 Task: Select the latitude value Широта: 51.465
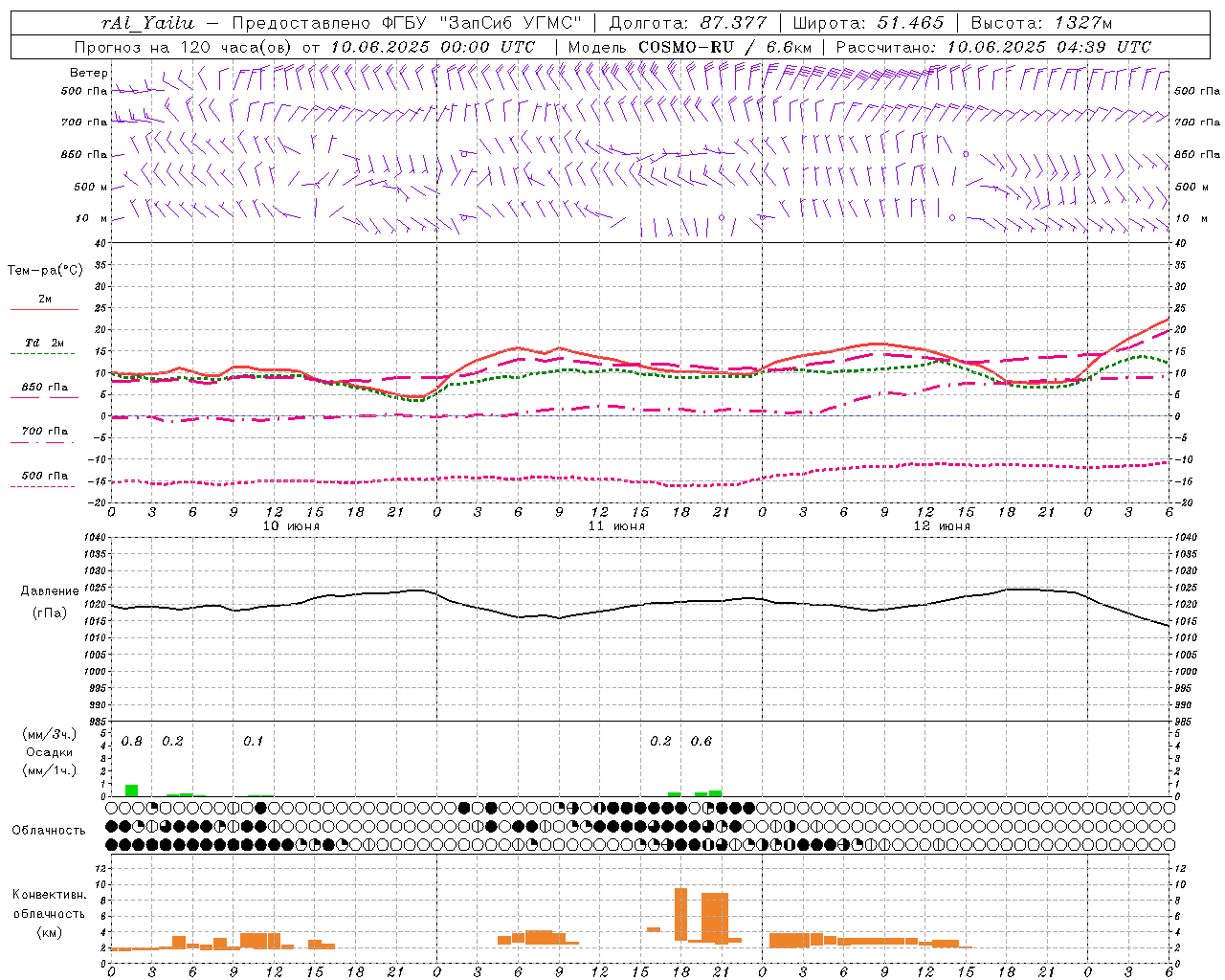coord(868,23)
